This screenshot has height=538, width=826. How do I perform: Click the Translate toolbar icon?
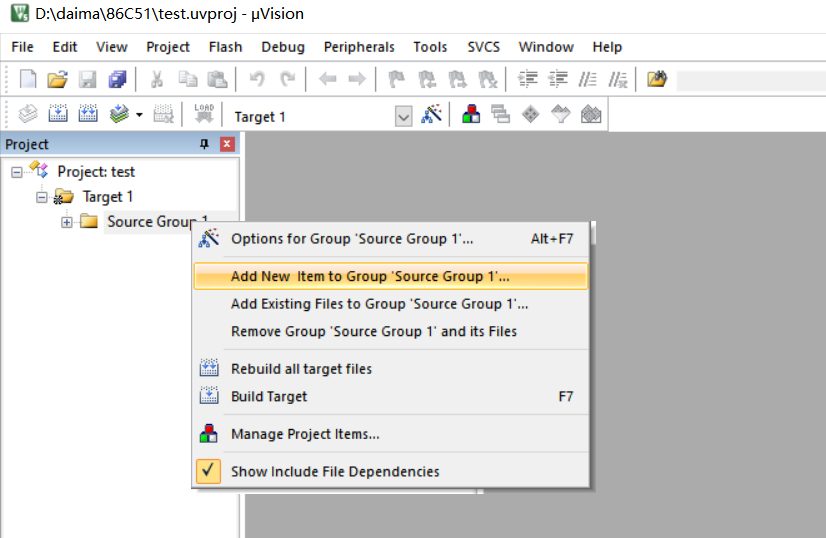point(28,114)
